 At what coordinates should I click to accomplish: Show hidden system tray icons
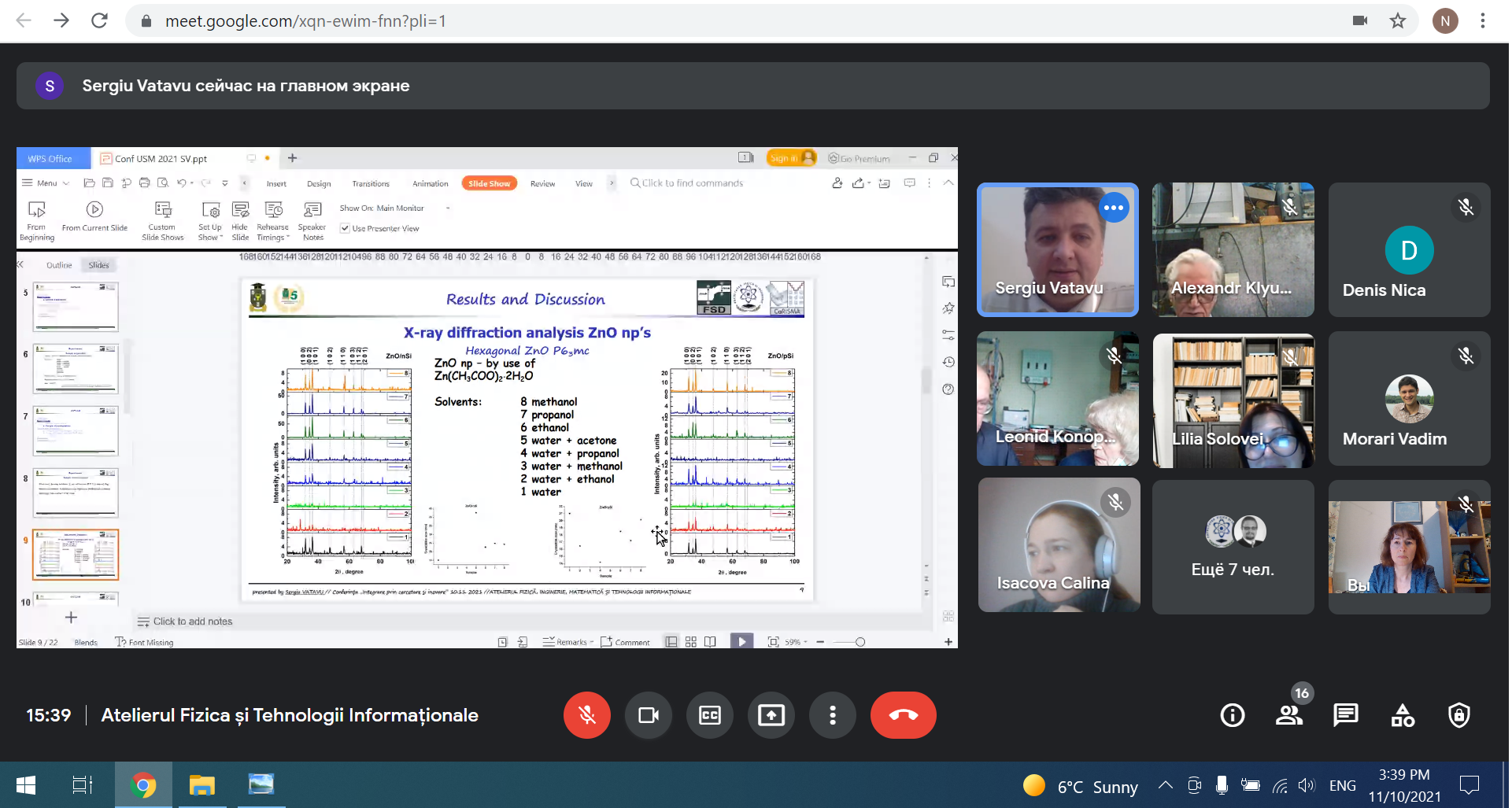coord(1166,785)
